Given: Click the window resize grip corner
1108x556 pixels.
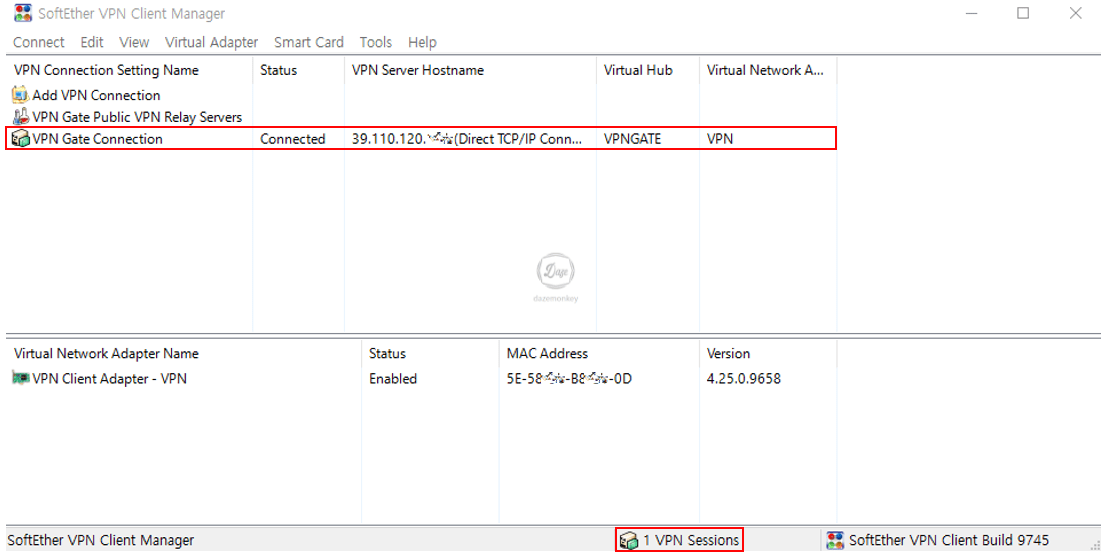Looking at the screenshot, I should 1095,544.
